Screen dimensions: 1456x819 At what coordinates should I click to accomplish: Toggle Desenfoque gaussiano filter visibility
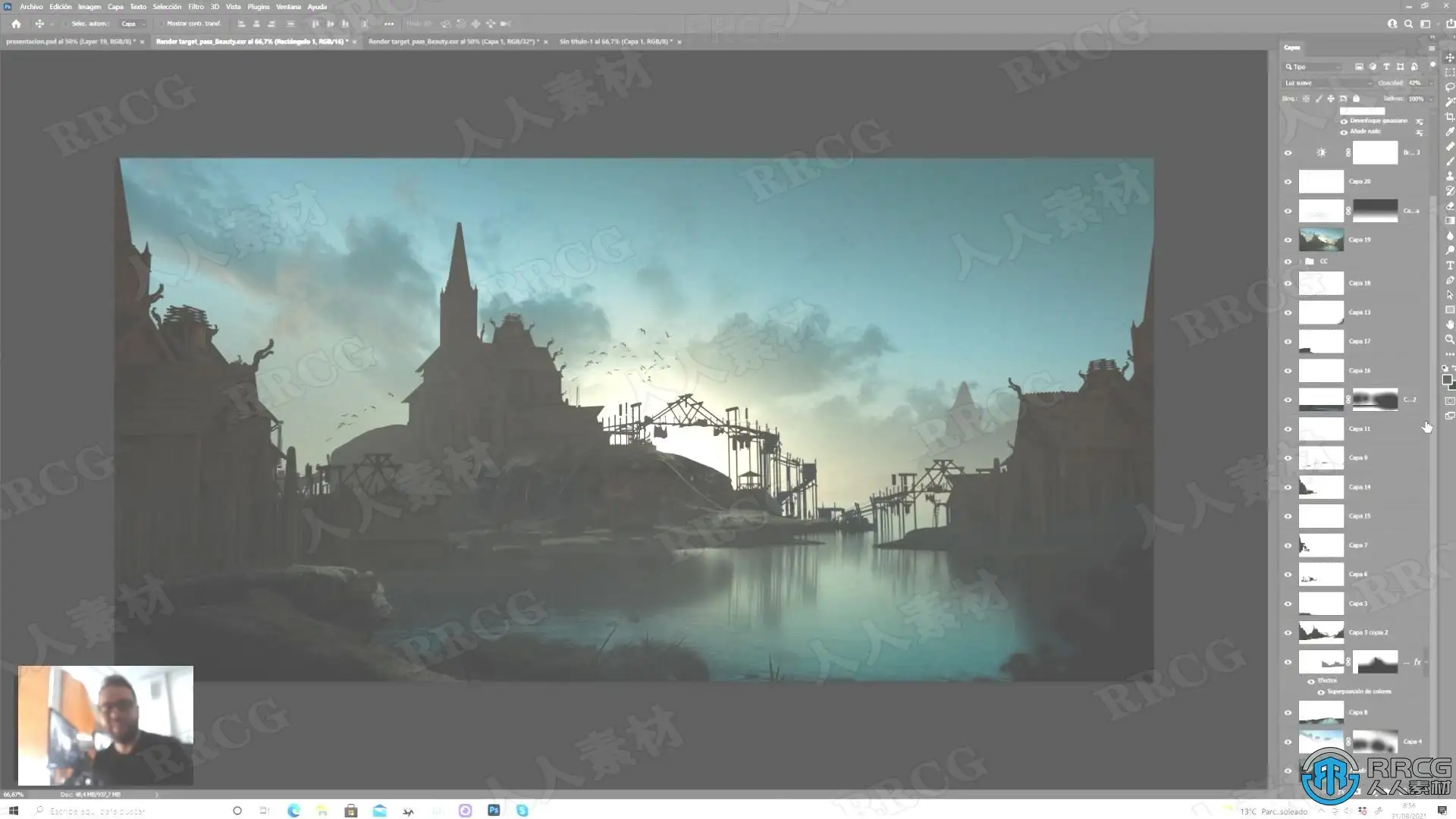(x=1344, y=121)
